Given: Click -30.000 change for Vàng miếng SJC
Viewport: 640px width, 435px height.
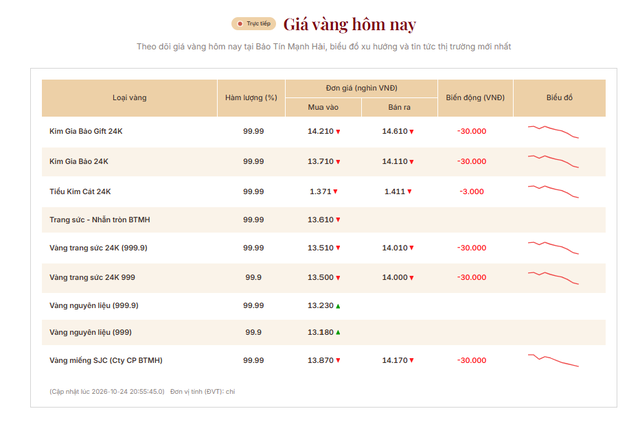Looking at the screenshot, I should click(x=472, y=360).
